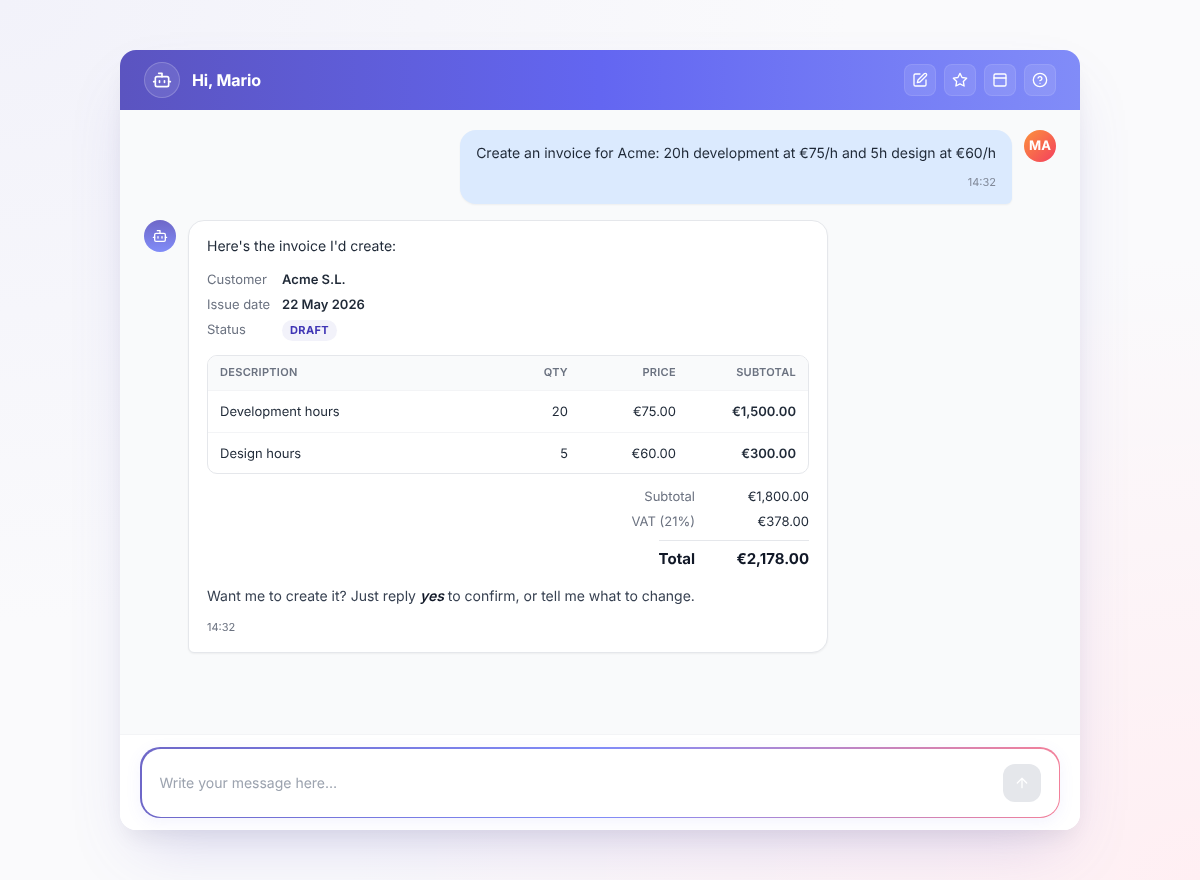
Task: Click the bold 'Total' label
Action: [677, 559]
